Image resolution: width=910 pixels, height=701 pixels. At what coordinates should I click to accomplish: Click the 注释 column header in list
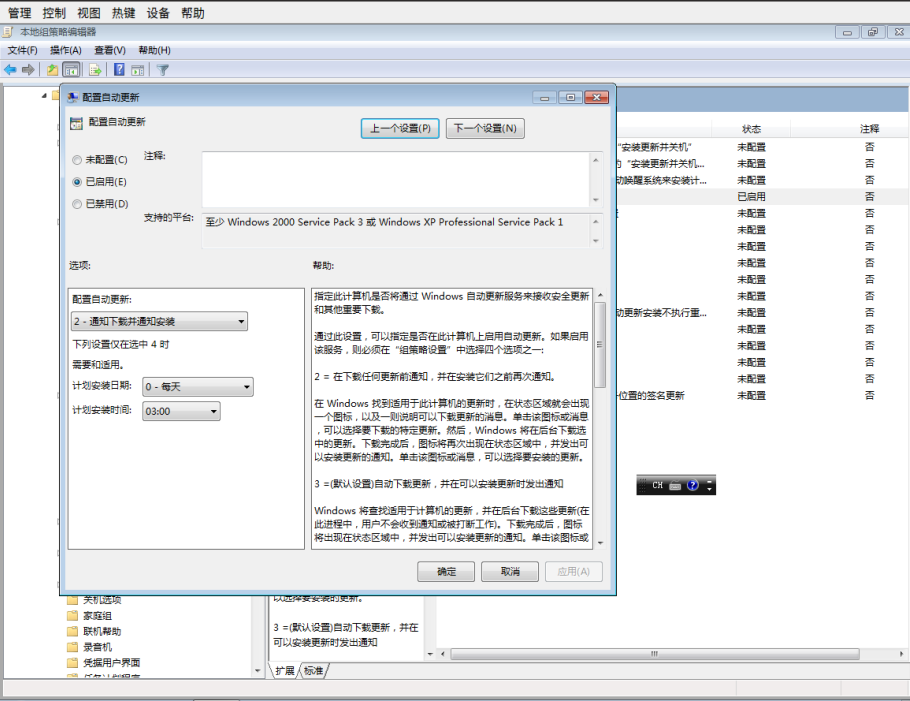tap(869, 129)
